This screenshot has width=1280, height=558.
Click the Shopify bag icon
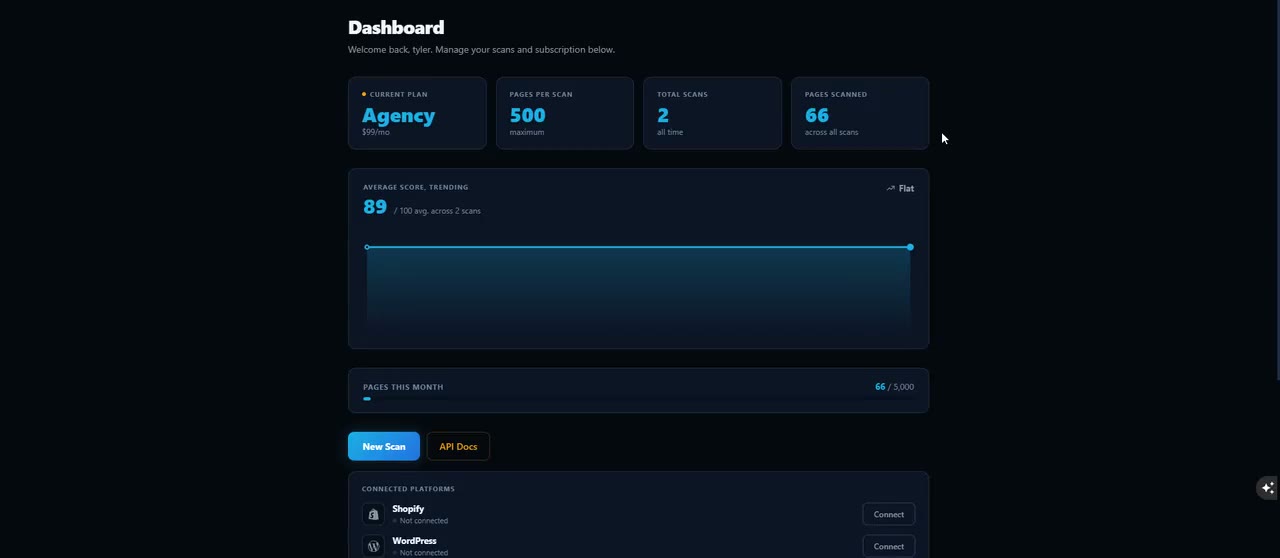pyautogui.click(x=373, y=514)
